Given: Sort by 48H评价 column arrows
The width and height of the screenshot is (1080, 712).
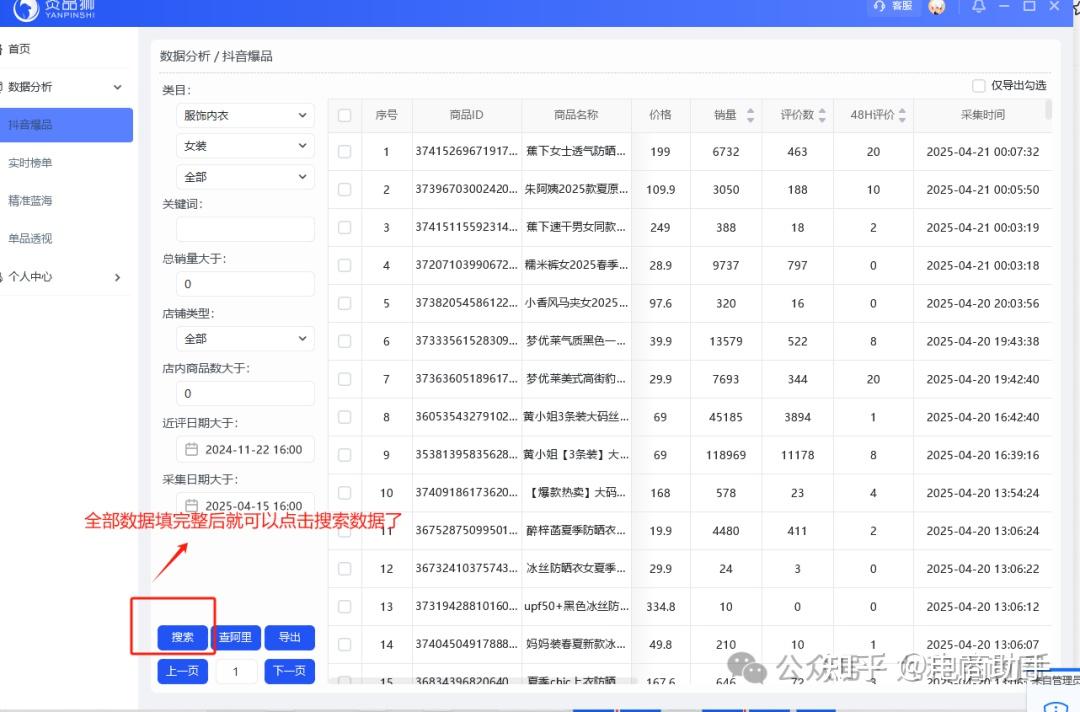Looking at the screenshot, I should [903, 116].
